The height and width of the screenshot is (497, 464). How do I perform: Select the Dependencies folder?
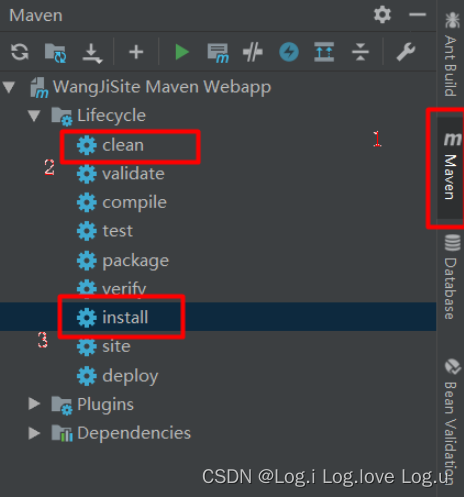pyautogui.click(x=134, y=433)
